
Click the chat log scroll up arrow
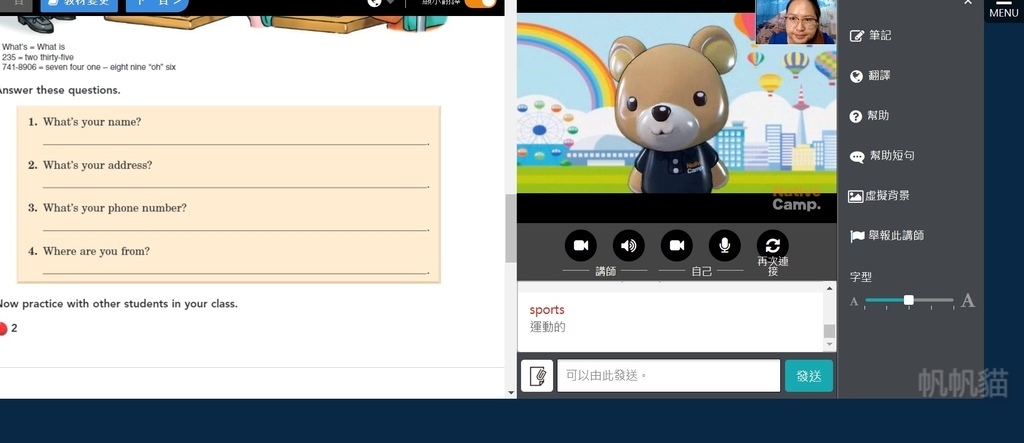tap(829, 288)
